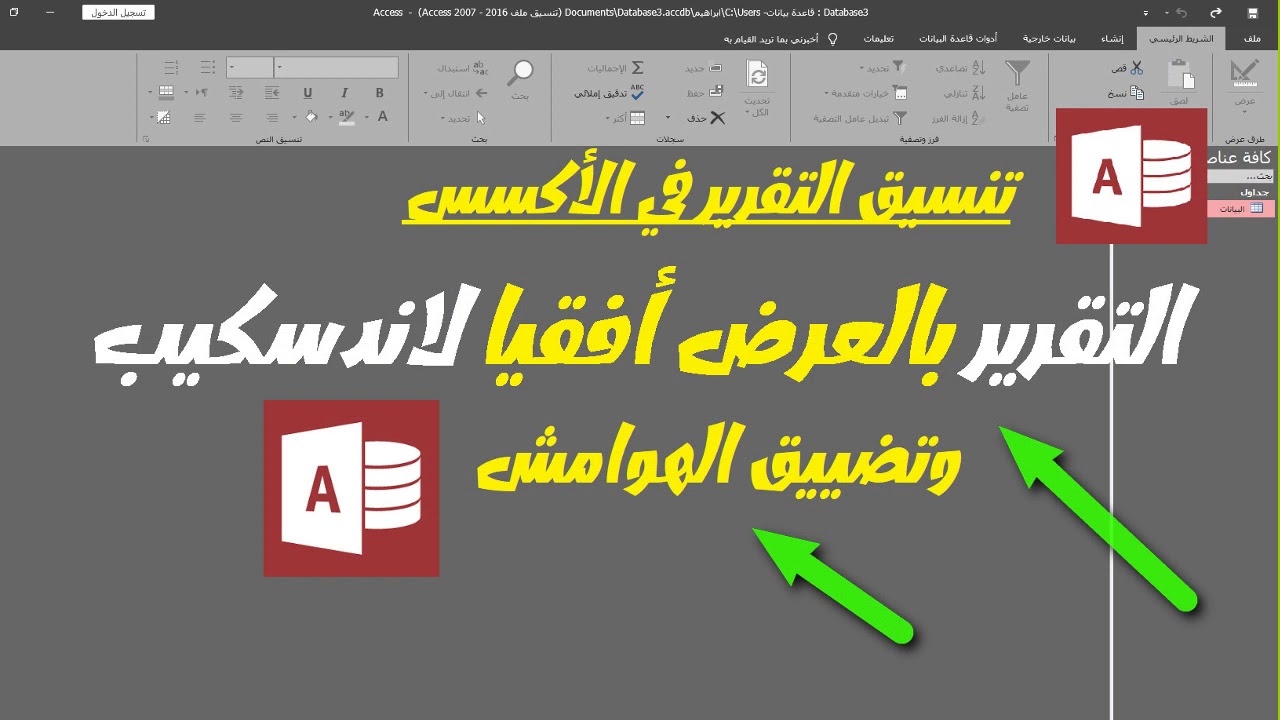1280x720 pixels.
Task: Toggle Italic (I) formatting
Action: click(344, 93)
